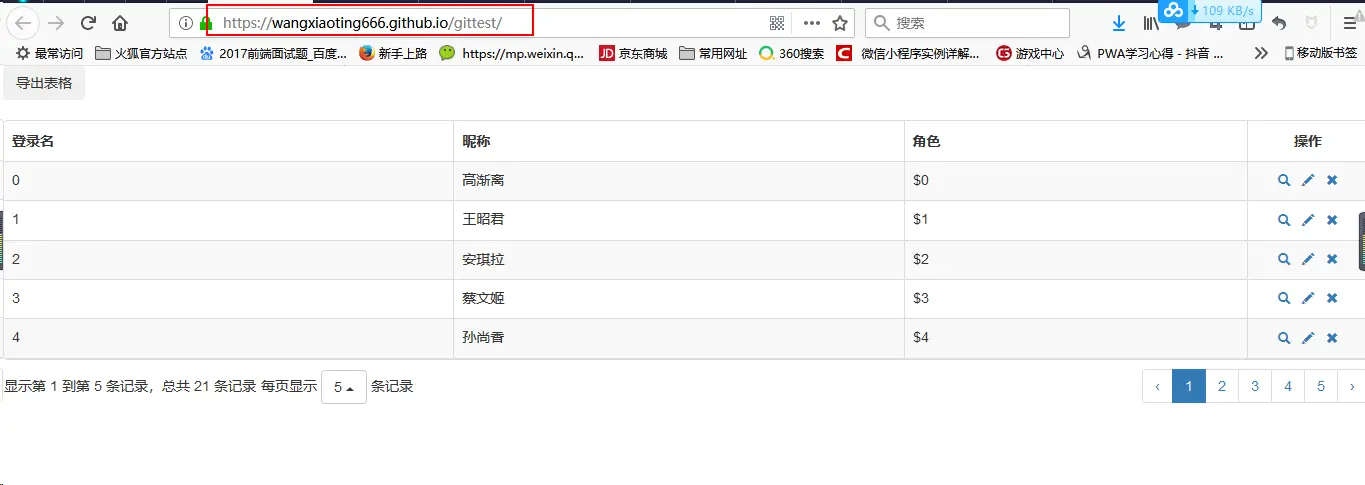Go to the browser home page
This screenshot has width=1365, height=485.
(120, 23)
